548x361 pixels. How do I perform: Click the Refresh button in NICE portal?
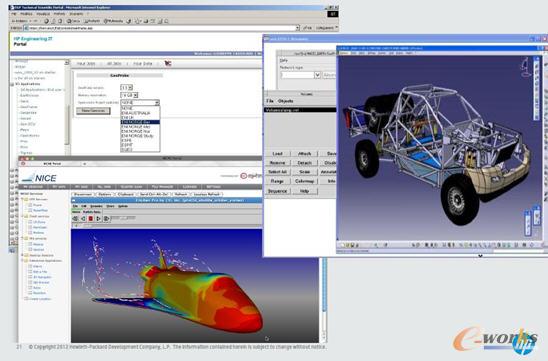[181, 194]
